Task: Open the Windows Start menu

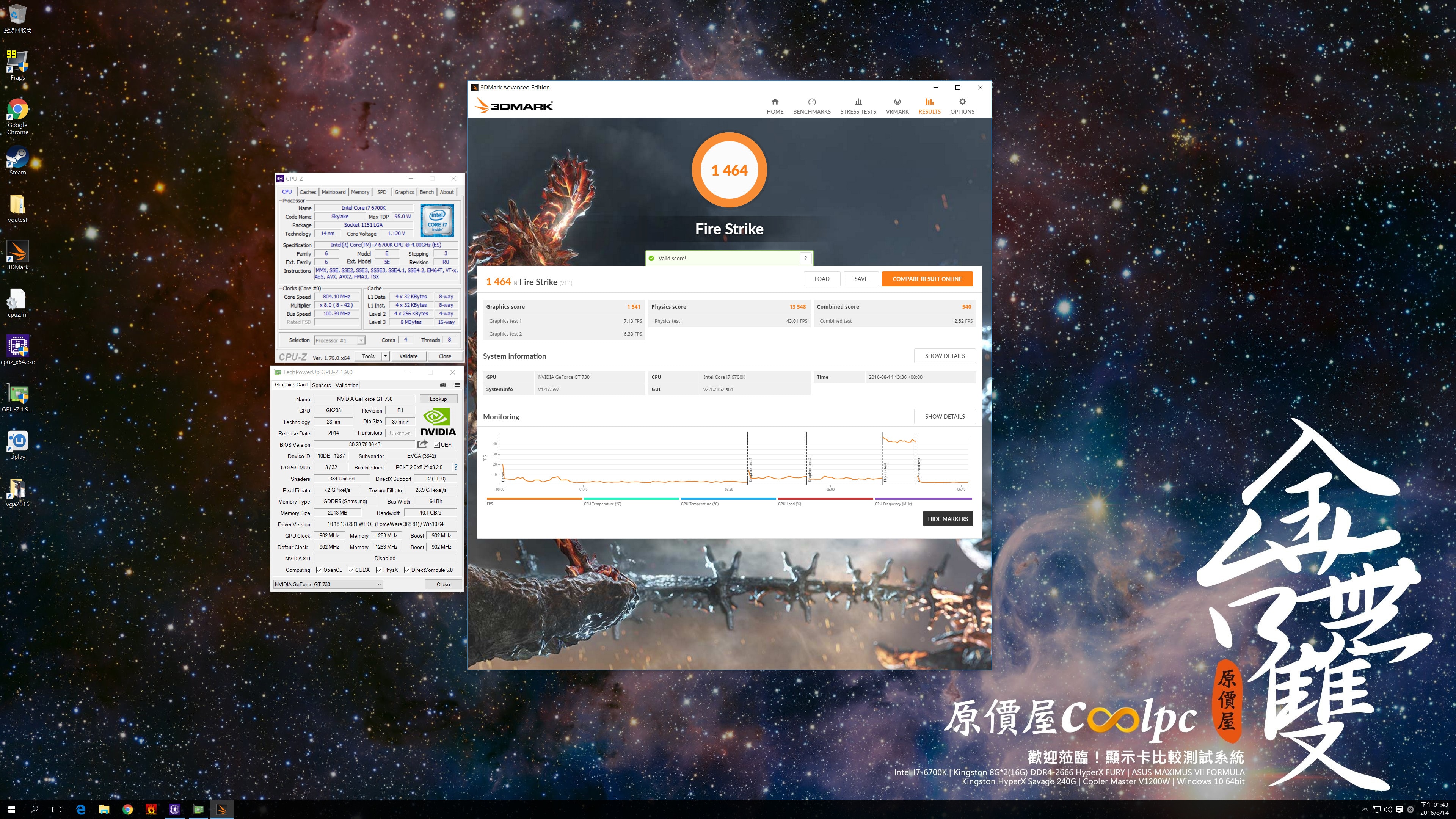Action: tap(11, 810)
